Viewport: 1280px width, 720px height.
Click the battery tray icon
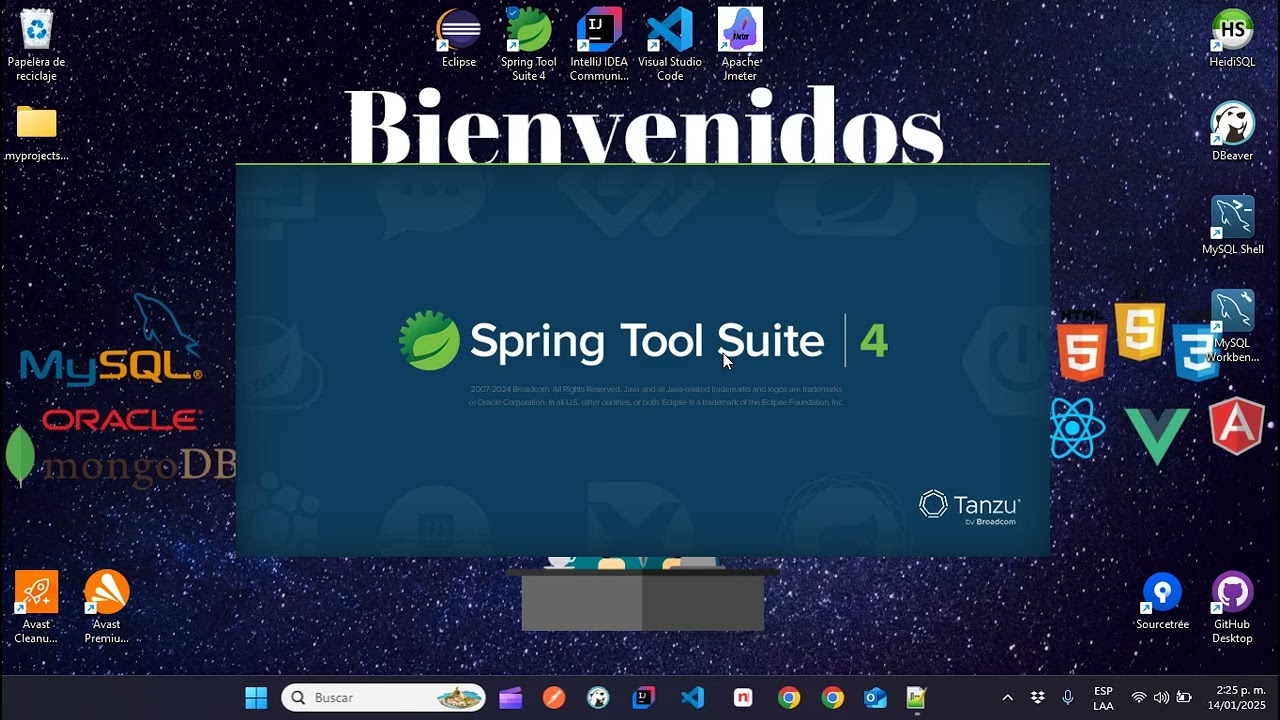pyautogui.click(x=1184, y=698)
